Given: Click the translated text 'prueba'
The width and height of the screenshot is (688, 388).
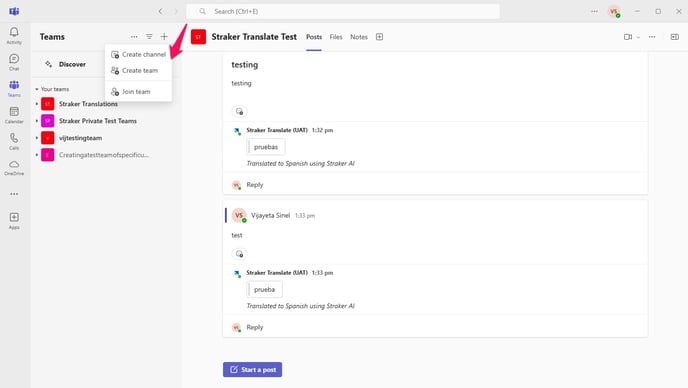Looking at the screenshot, I should tap(264, 290).
